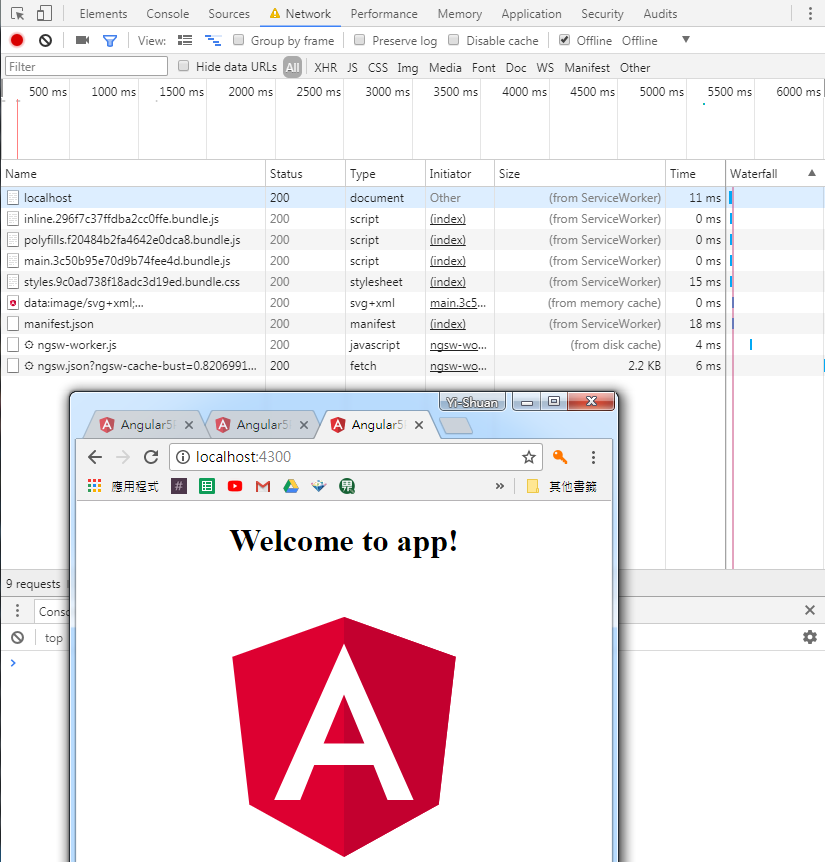The width and height of the screenshot is (825, 862).
Task: Open the apps grid bookmark icon
Action: tap(95, 486)
